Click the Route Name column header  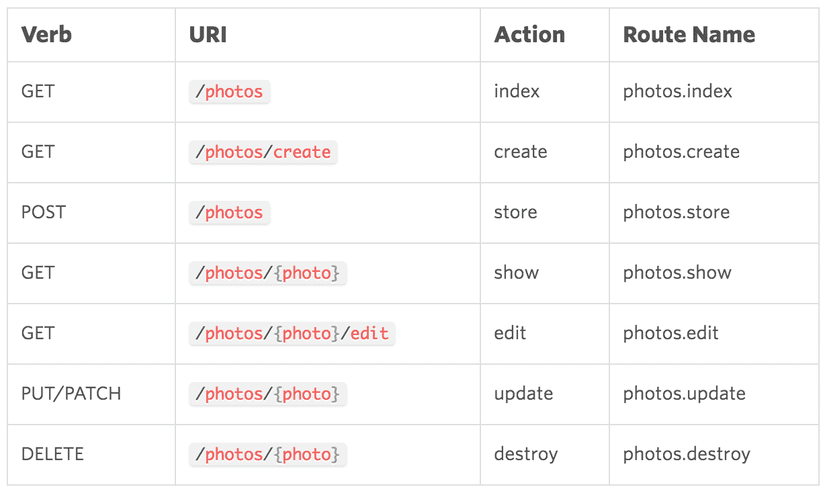[x=688, y=35]
